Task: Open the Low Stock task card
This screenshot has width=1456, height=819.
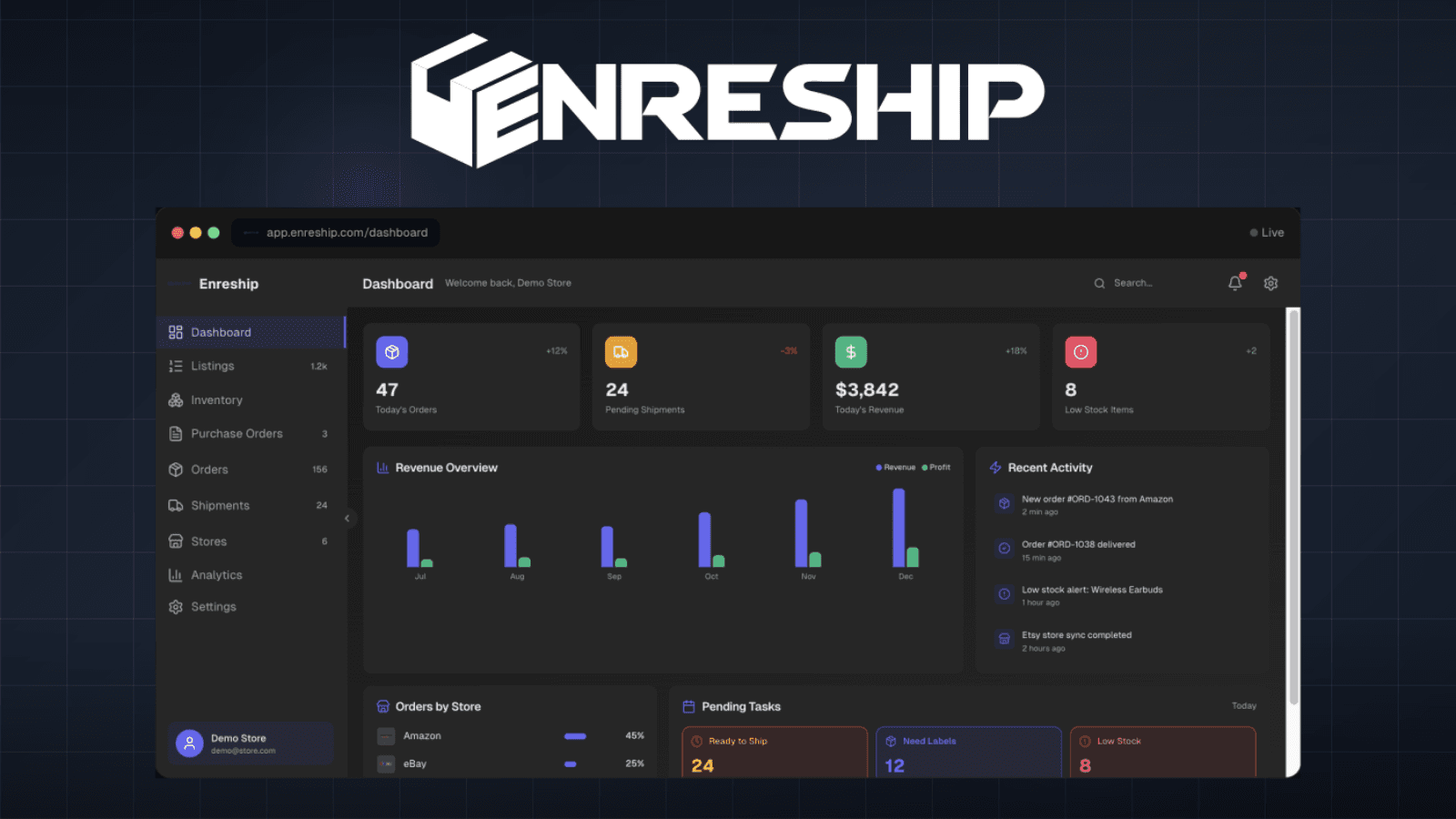Action: tap(1163, 752)
